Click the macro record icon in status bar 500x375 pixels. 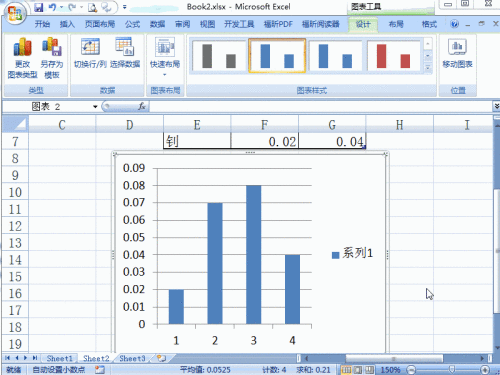pos(100,369)
